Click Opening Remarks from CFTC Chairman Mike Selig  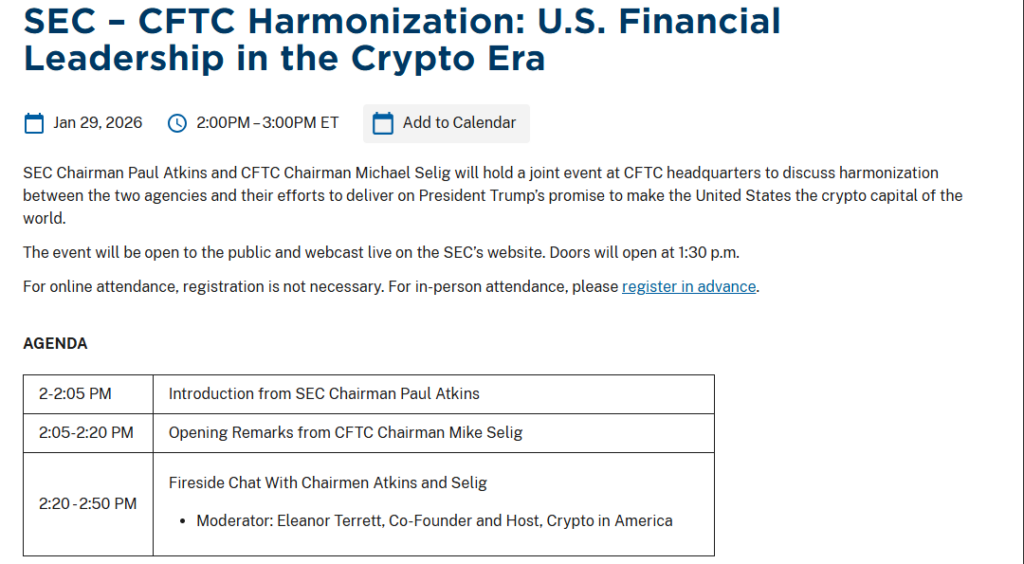(345, 433)
